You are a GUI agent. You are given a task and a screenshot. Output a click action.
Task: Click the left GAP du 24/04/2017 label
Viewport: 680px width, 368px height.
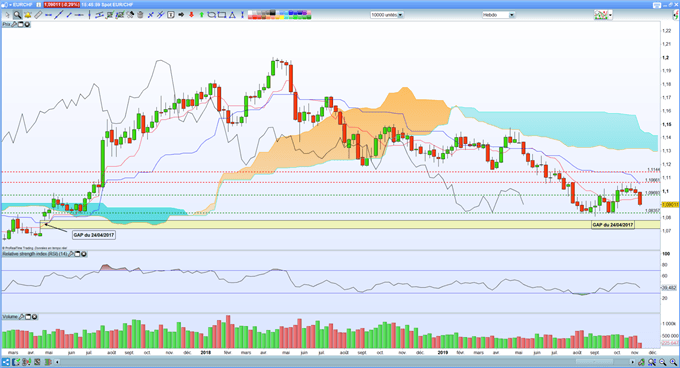click(94, 235)
